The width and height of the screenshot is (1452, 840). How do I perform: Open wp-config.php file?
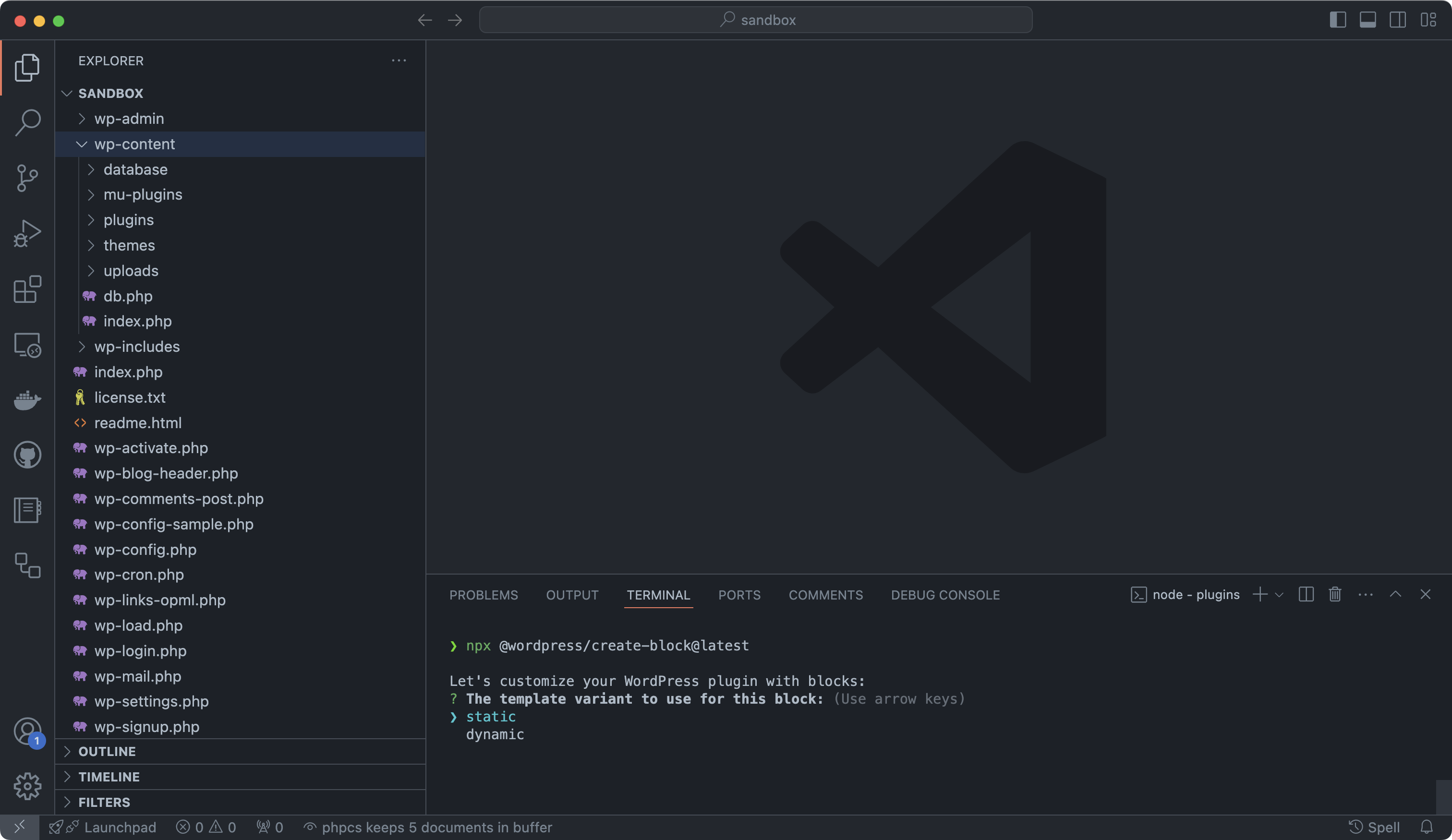(240, 550)
